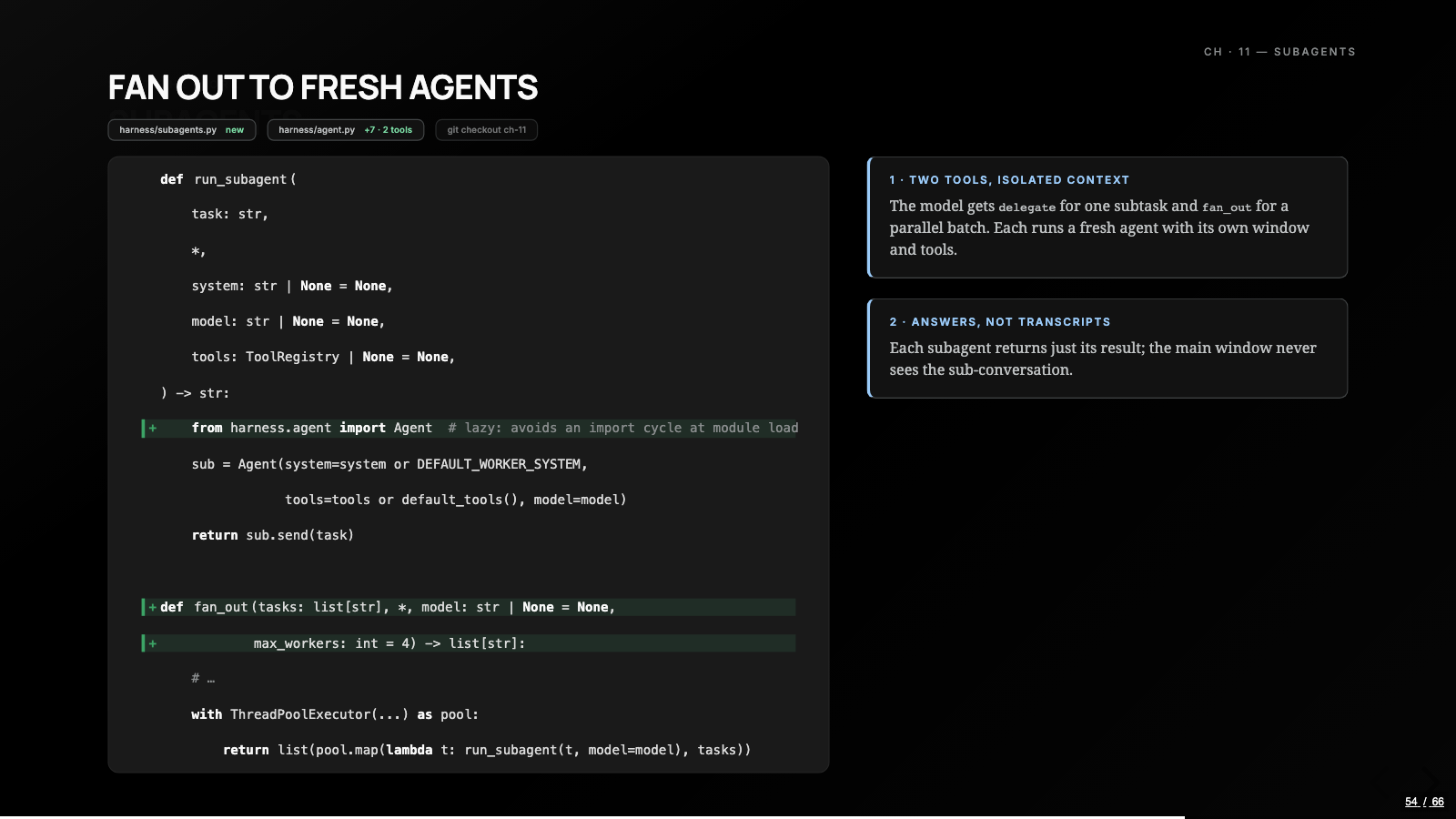Click the plus marker beside the import line
This screenshot has height=819, width=1456.
[153, 428]
